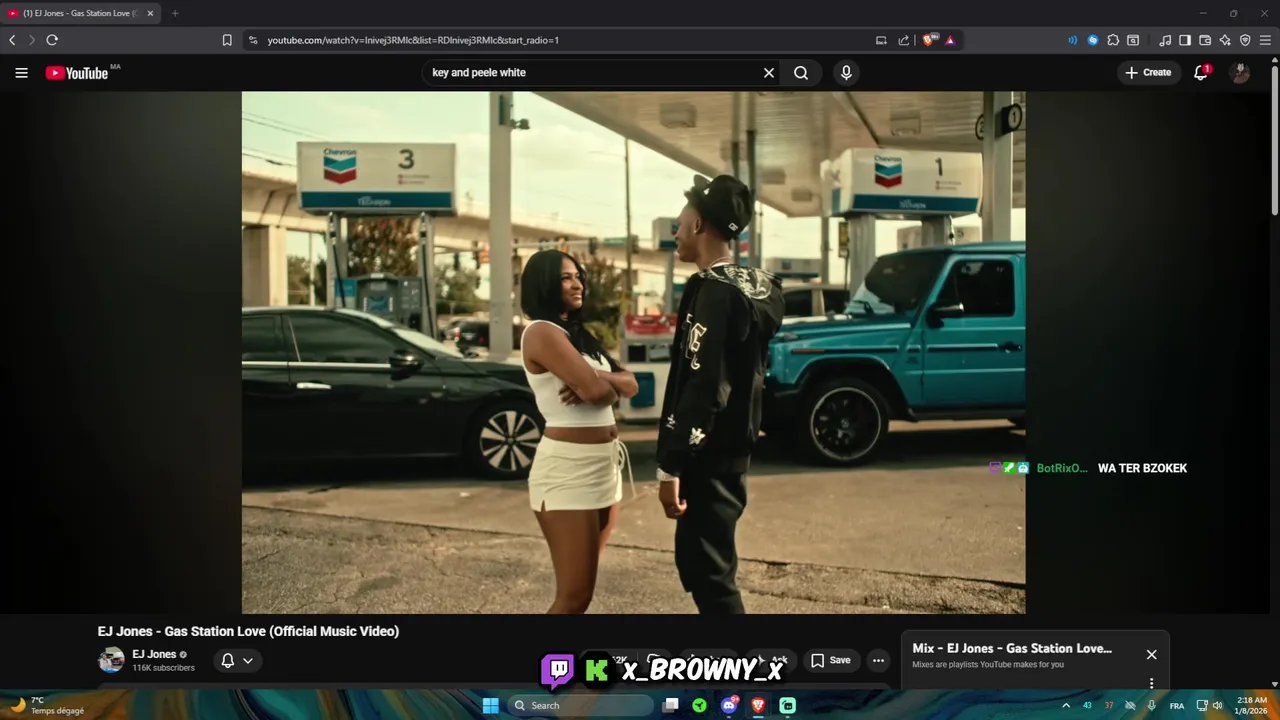Start voice search with microphone

pos(846,72)
